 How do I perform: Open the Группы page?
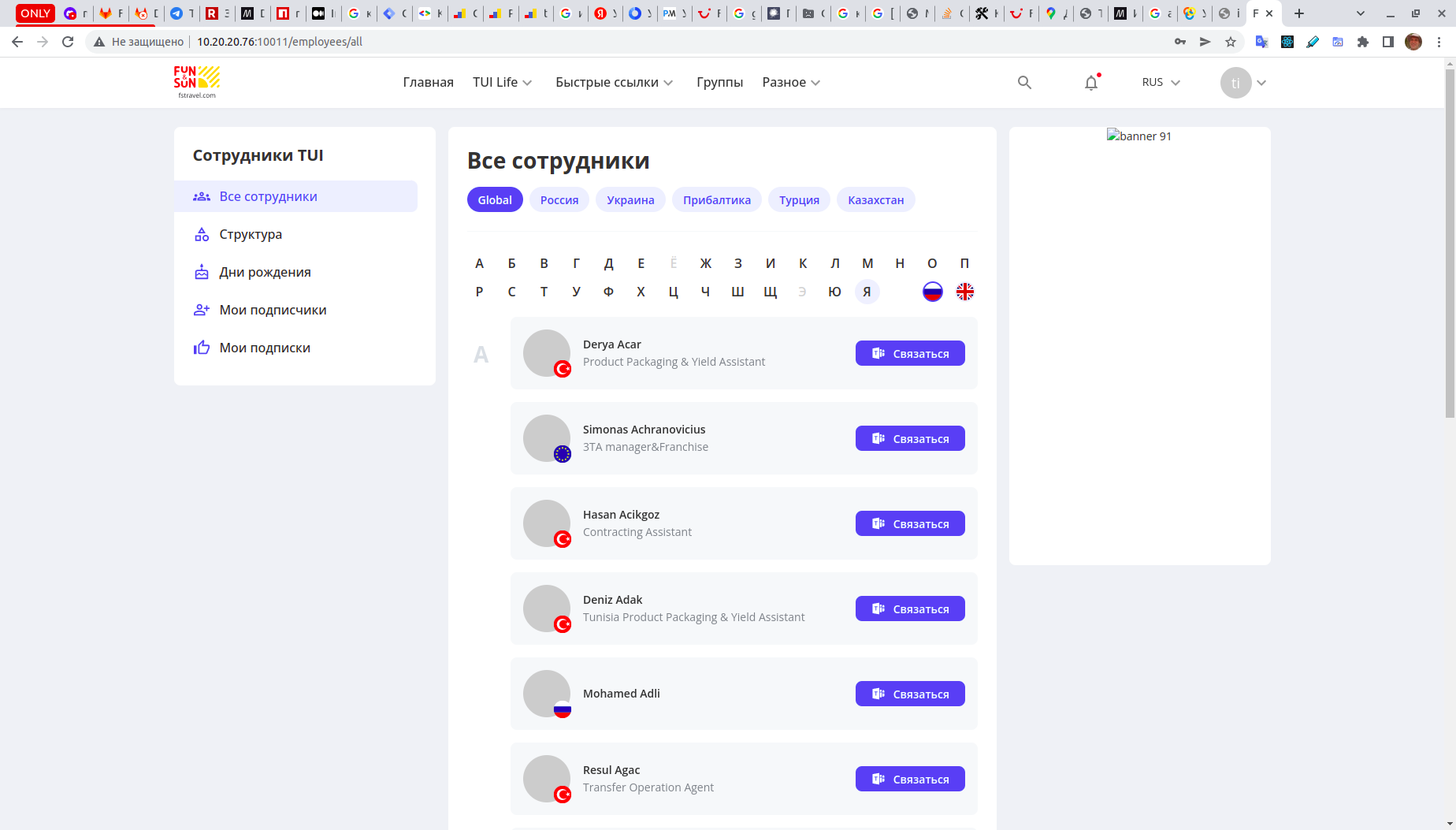point(719,82)
